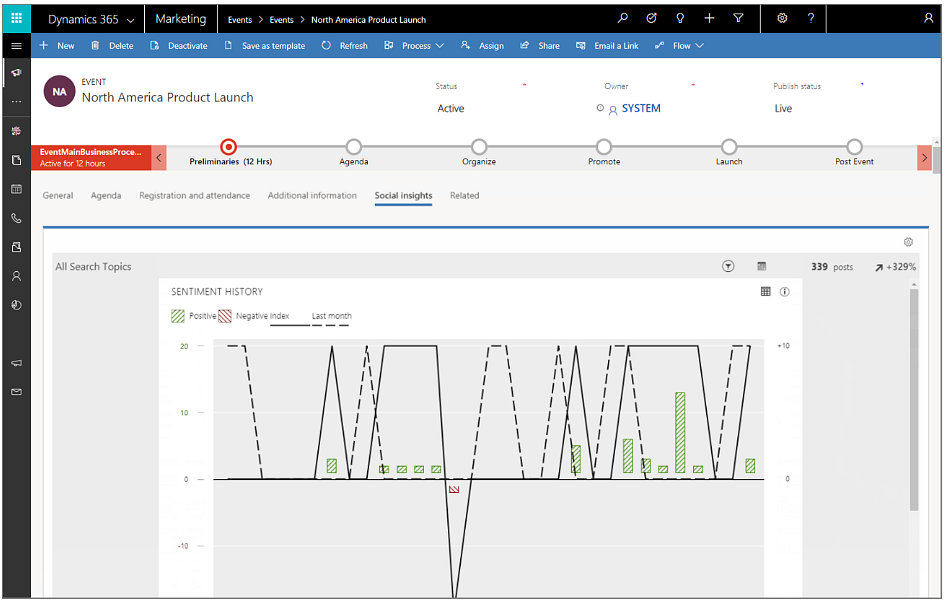Click the right chevron on process bar
Image resolution: width=951 pixels, height=606 pixels.
924,158
